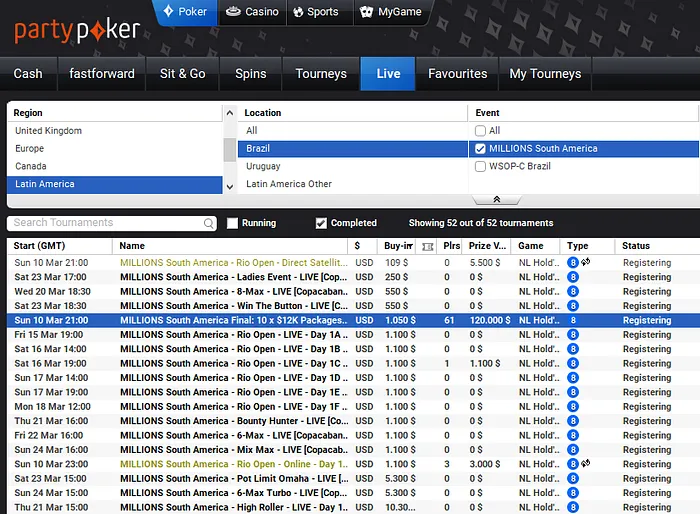The width and height of the screenshot is (700, 514).
Task: Select the Rio Open Direct Satellite tournament
Action: pos(353,263)
